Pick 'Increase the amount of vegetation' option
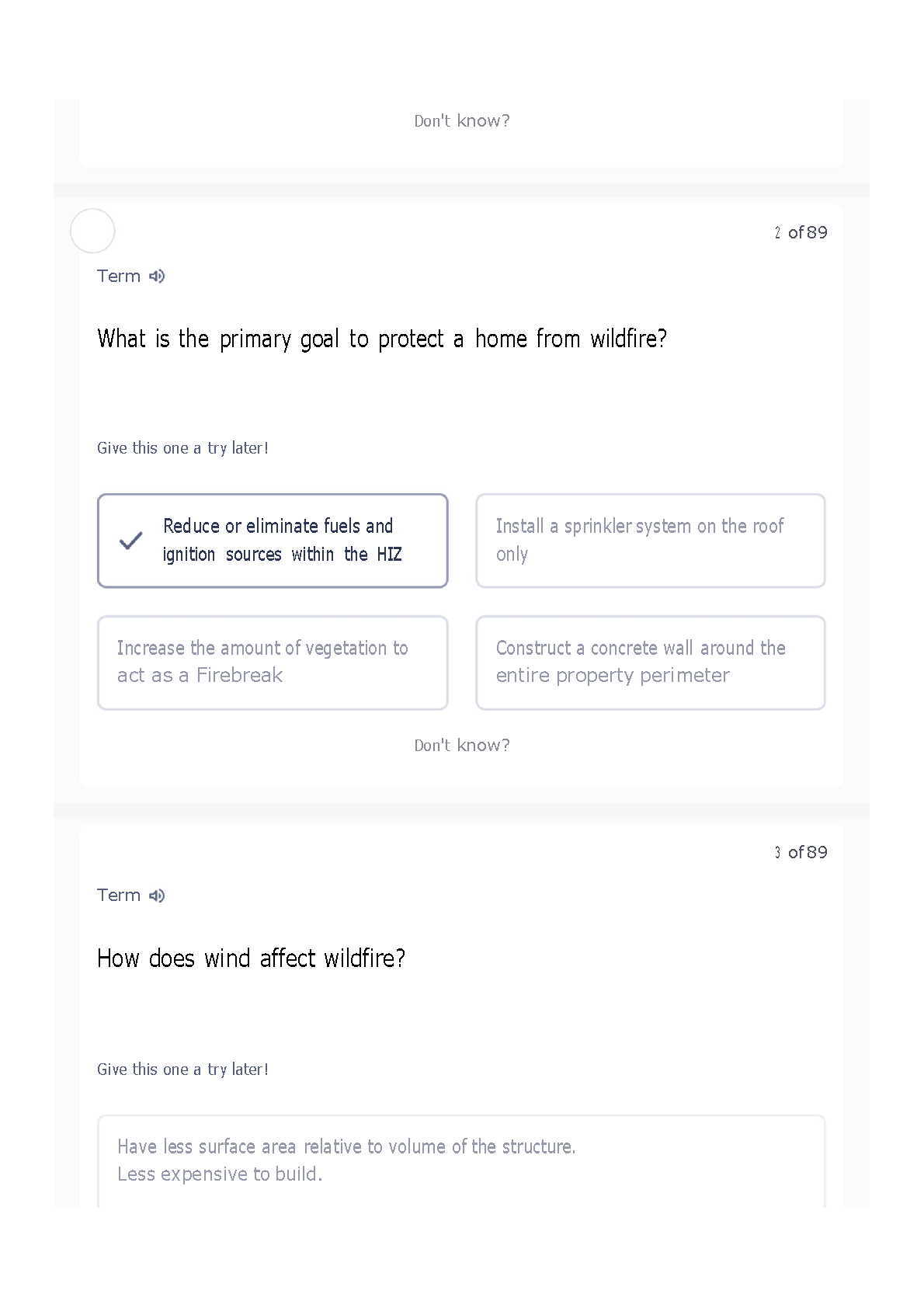Screen dimensions: 924x1308 pos(273,663)
